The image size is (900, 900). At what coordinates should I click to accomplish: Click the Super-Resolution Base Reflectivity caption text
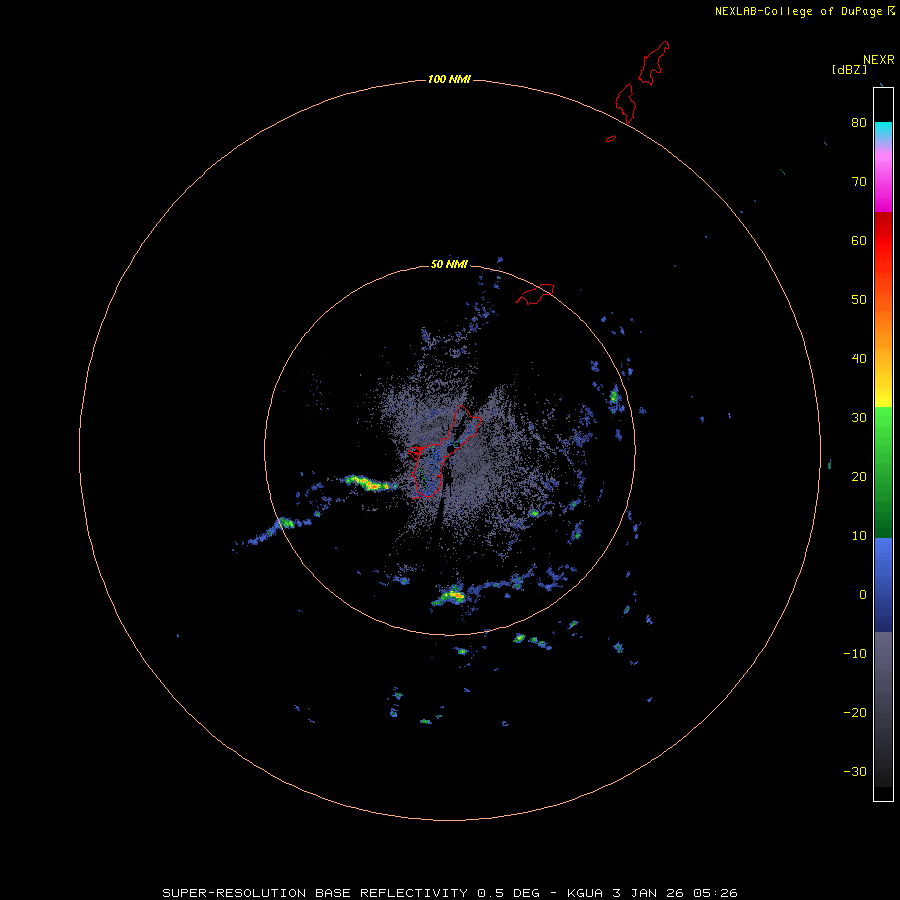tap(449, 893)
